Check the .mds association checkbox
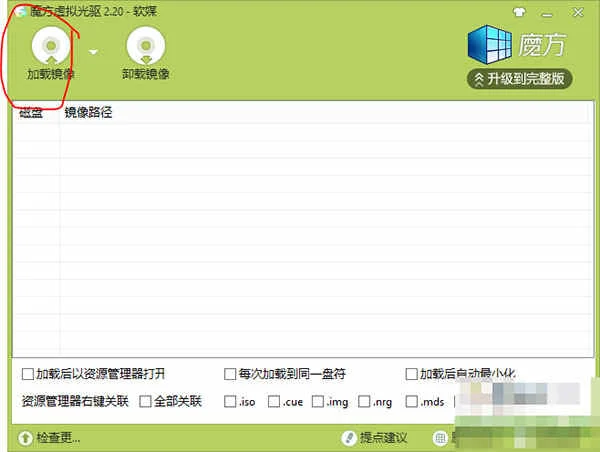Viewport: 600px width, 452px height. click(x=411, y=401)
